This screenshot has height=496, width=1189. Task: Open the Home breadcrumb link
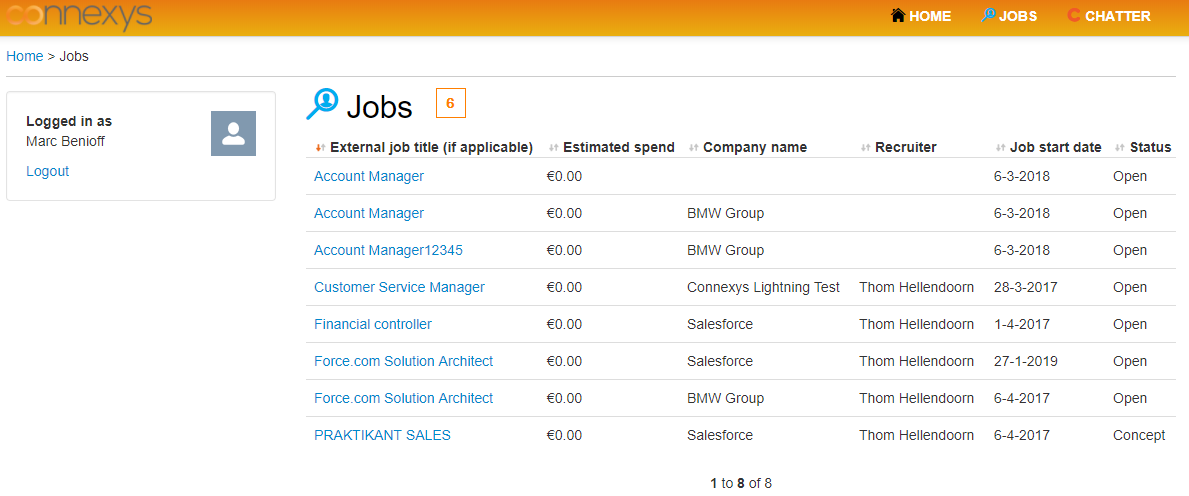(x=24, y=56)
